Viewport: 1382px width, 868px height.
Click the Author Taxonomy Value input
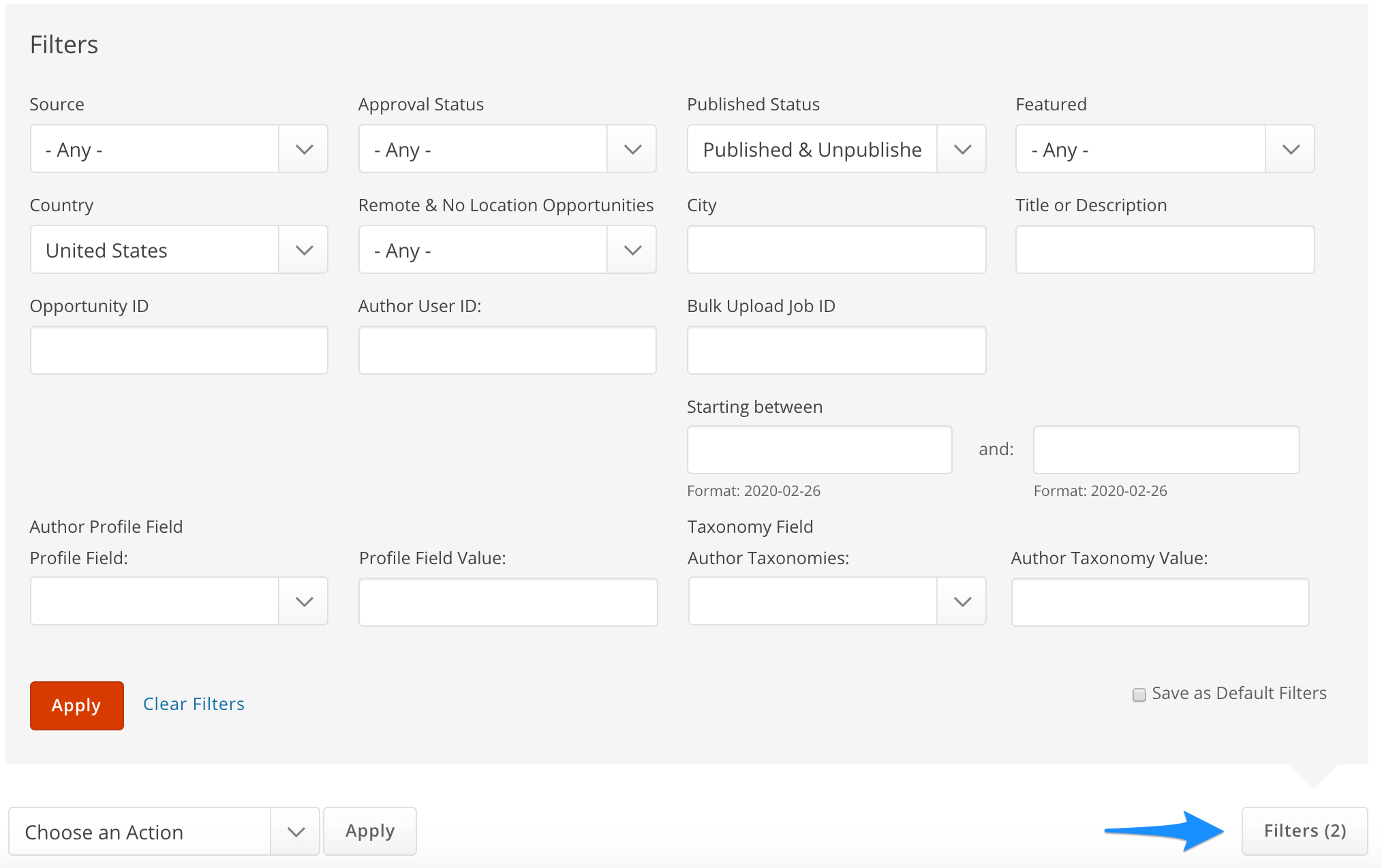(1160, 602)
